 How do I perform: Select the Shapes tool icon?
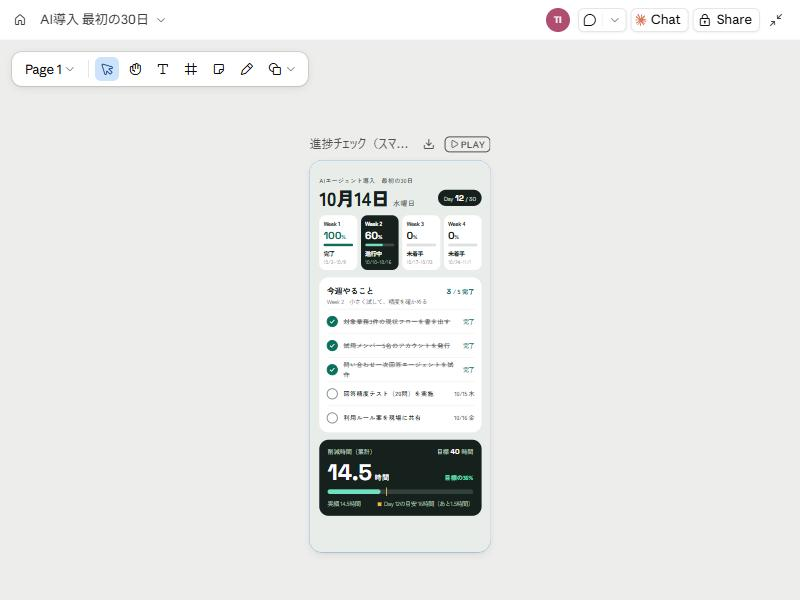coord(274,69)
